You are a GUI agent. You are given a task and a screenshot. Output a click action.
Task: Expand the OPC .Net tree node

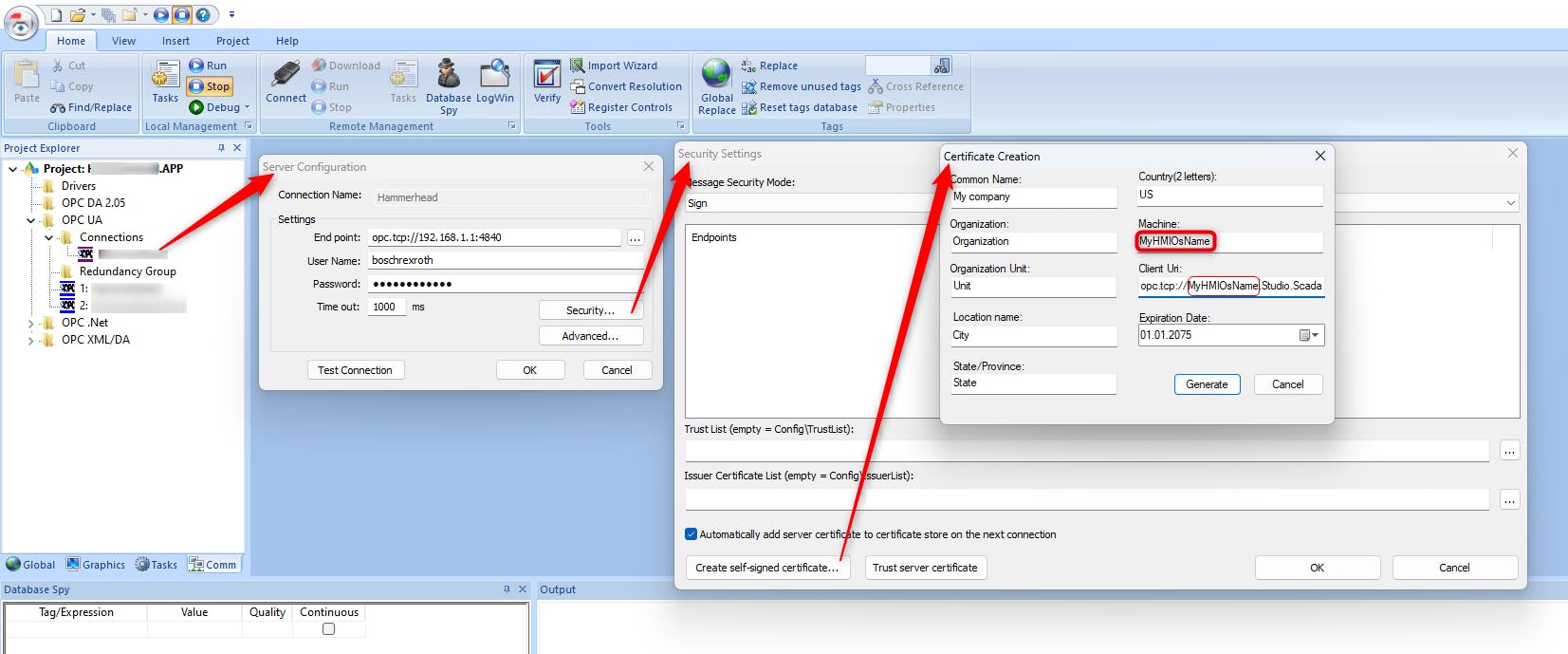31,324
